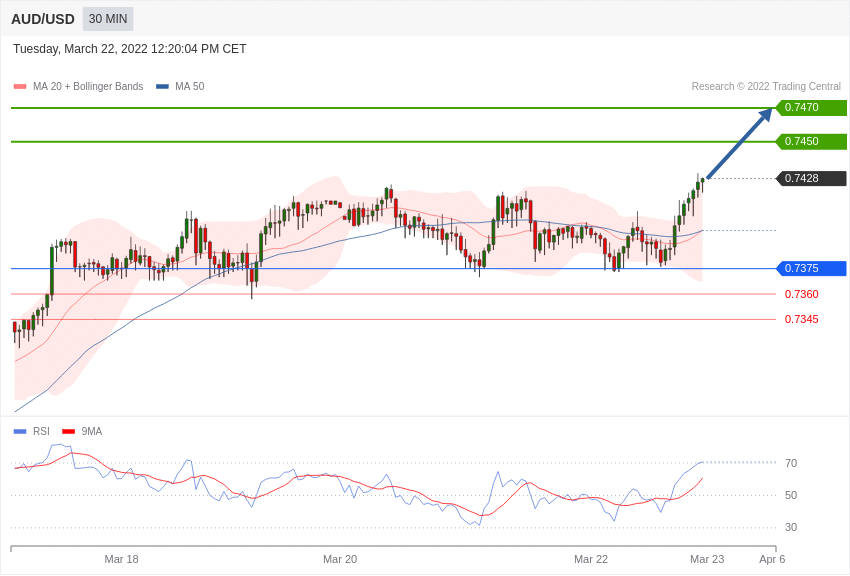Click the Mar 23 date axis label
The height and width of the screenshot is (576, 850).
pyautogui.click(x=707, y=559)
